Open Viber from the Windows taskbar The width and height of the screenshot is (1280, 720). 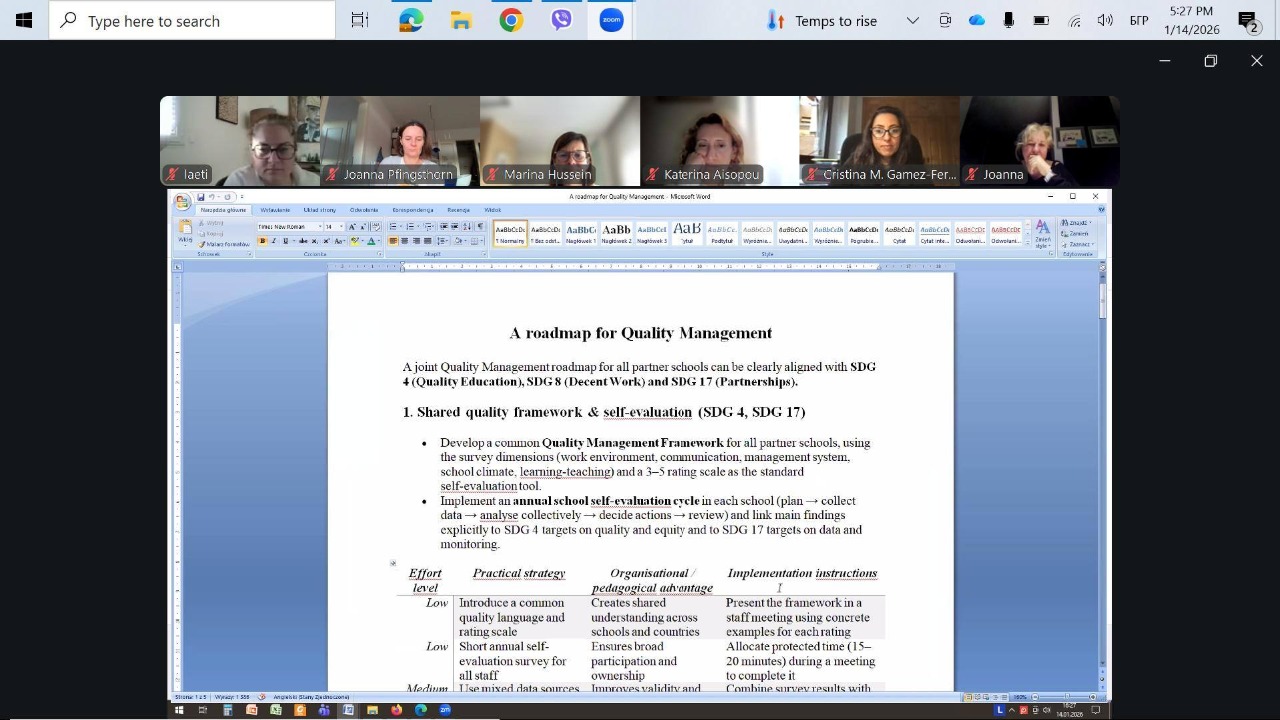tap(562, 20)
